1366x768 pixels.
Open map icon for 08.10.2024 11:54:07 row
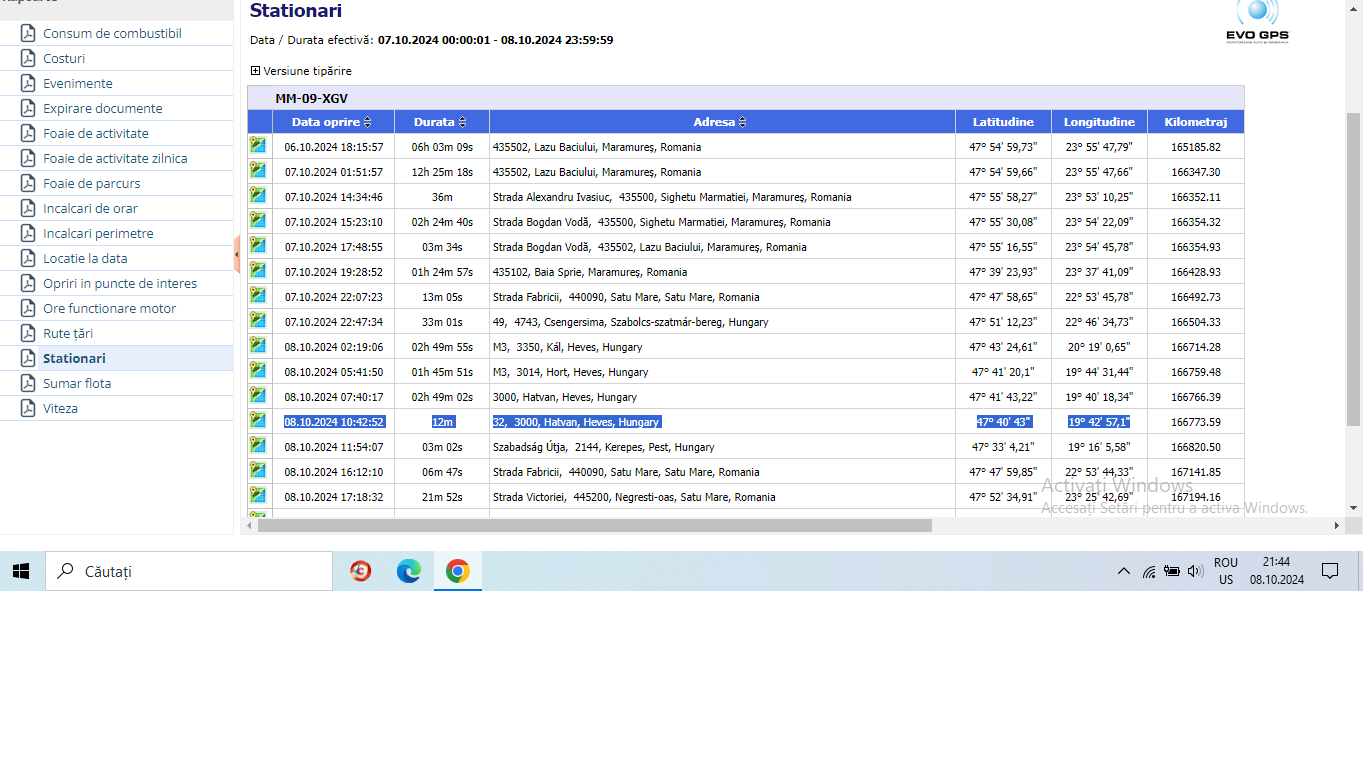[x=258, y=445]
